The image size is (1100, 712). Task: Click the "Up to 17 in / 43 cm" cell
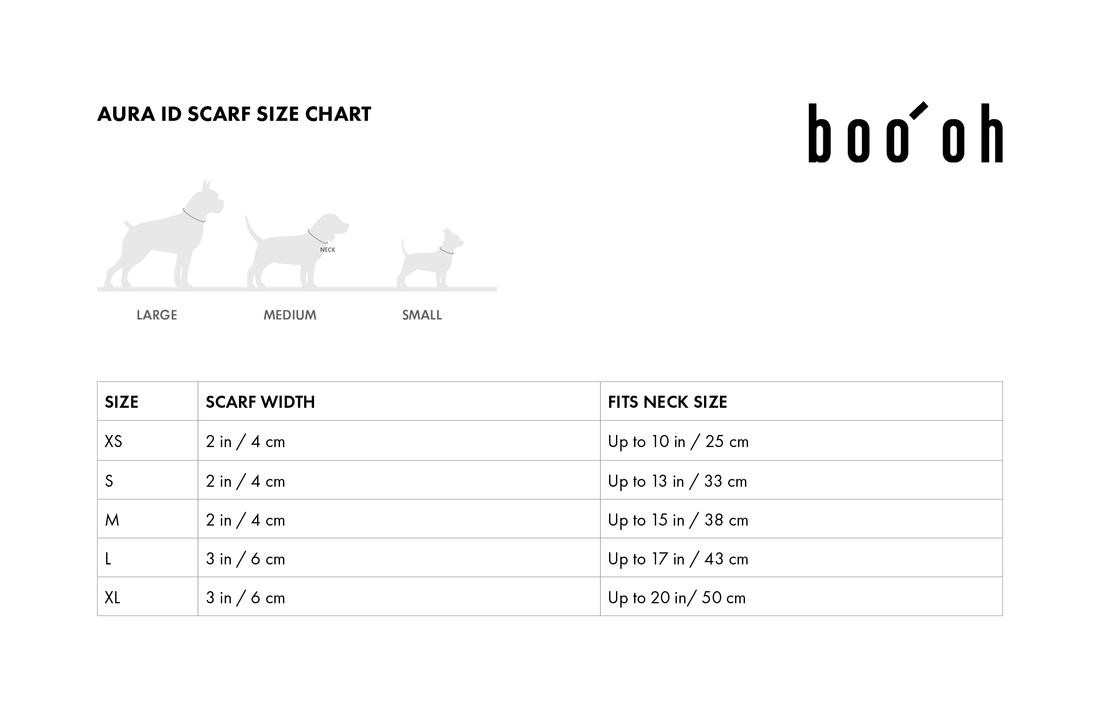[x=677, y=559]
